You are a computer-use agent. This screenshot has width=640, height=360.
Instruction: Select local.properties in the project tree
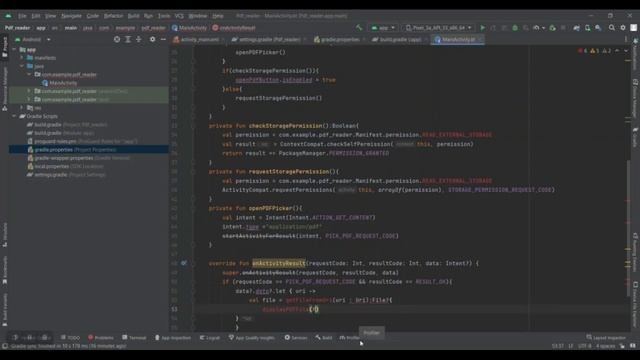65,166
